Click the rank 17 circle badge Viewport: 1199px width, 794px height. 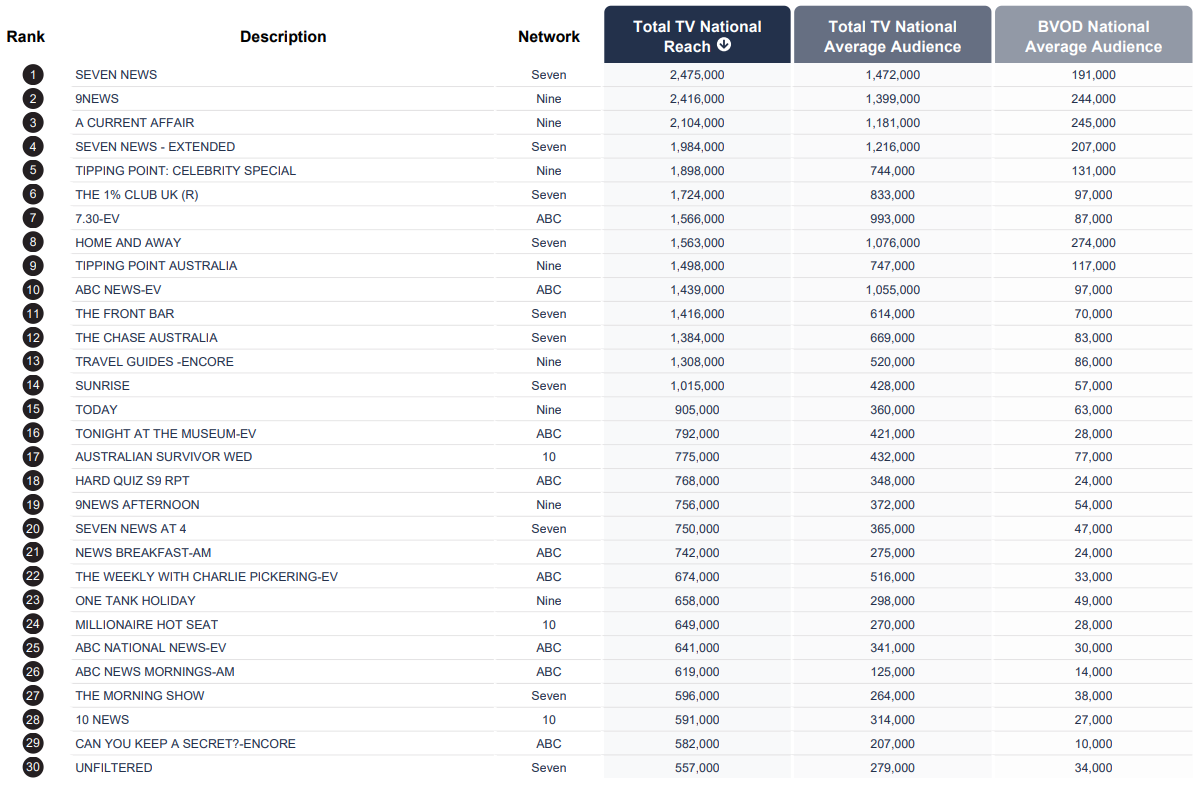34,457
